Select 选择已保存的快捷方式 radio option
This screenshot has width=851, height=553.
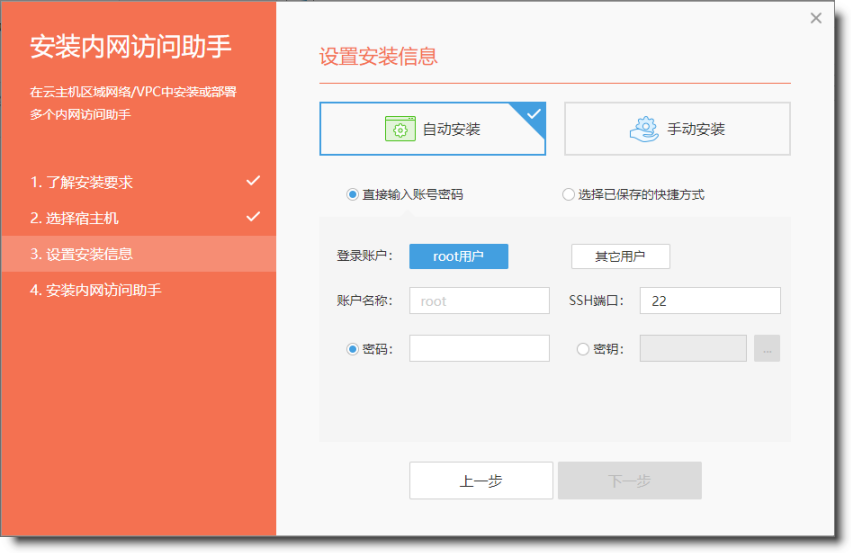568,195
